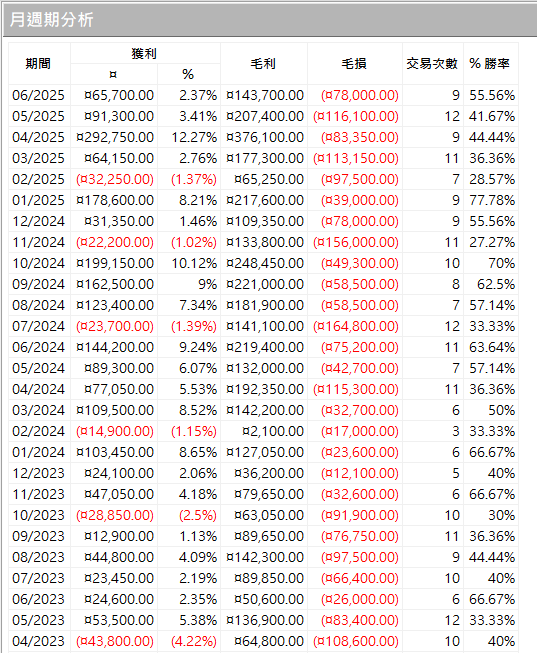Click the 毛損 column header
This screenshot has width=537, height=653.
(x=355, y=64)
